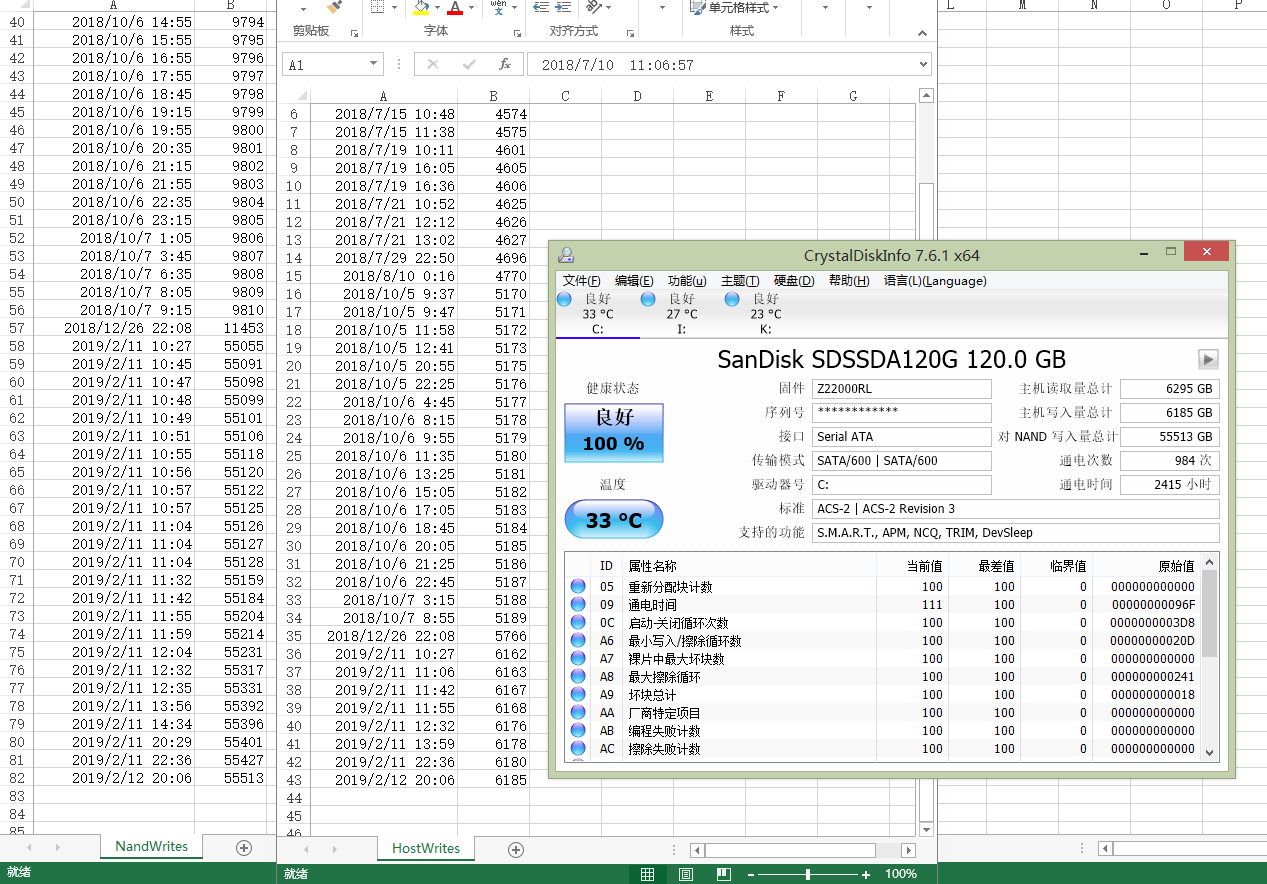Open the Name Box dropdown showing A1
Image resolution: width=1267 pixels, height=884 pixels.
pyautogui.click(x=374, y=64)
